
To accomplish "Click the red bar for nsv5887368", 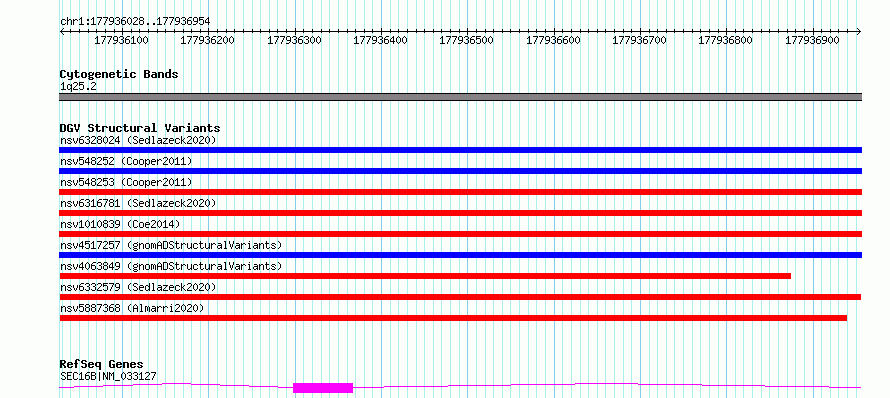I will [453, 318].
